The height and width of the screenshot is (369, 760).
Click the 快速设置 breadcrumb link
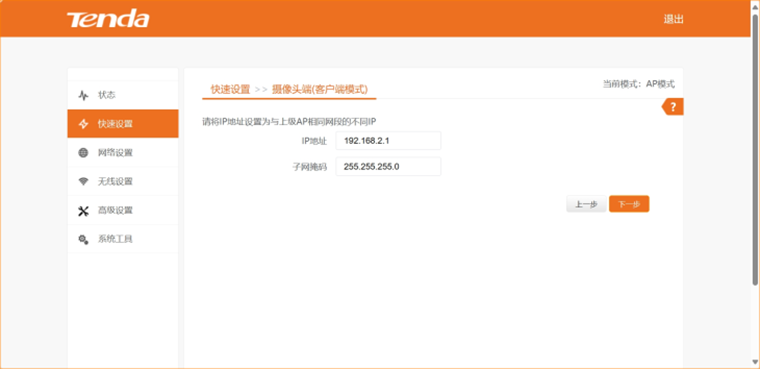(230, 89)
